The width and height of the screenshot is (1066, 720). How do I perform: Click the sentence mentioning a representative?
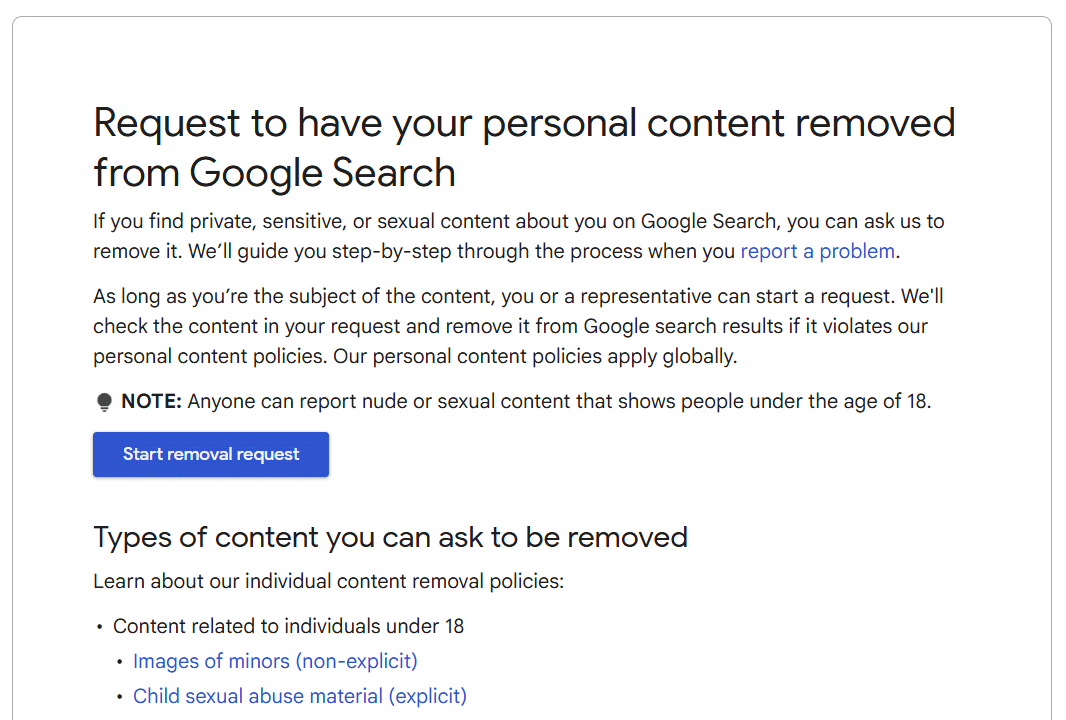(x=515, y=296)
